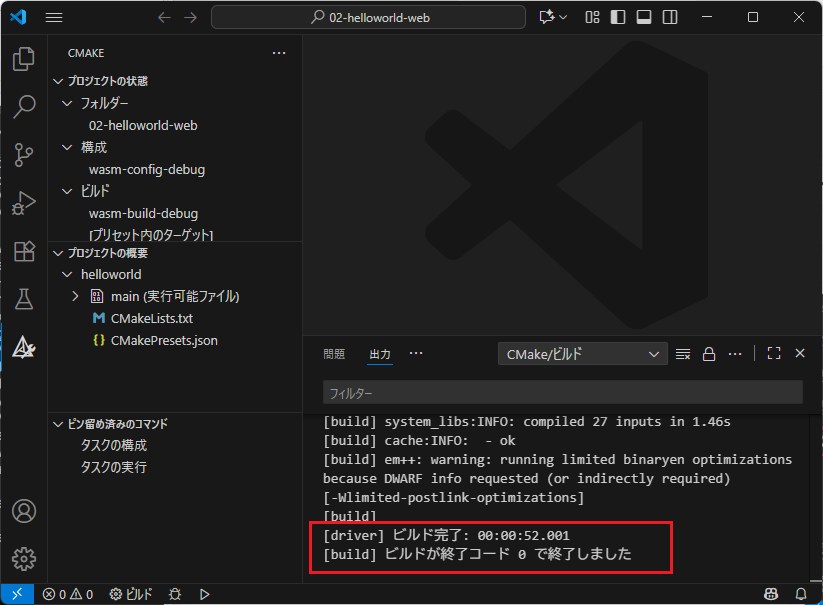Clear the output with the clear icon
The image size is (823, 605).
pos(683,354)
